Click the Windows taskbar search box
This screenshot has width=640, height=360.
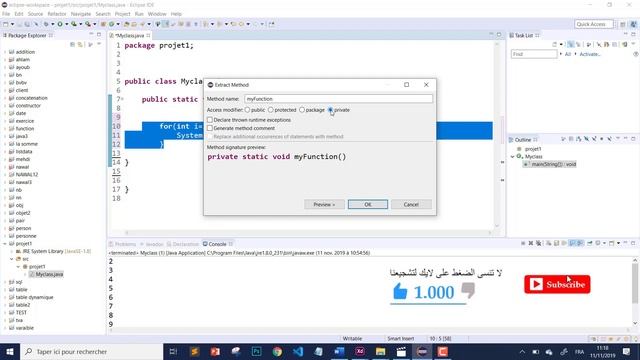point(91,351)
